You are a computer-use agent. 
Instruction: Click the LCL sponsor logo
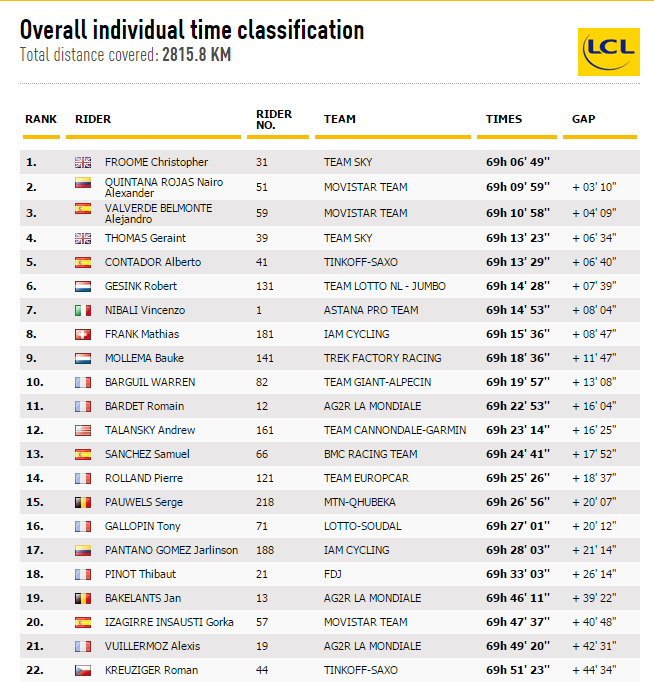pyautogui.click(x=608, y=52)
